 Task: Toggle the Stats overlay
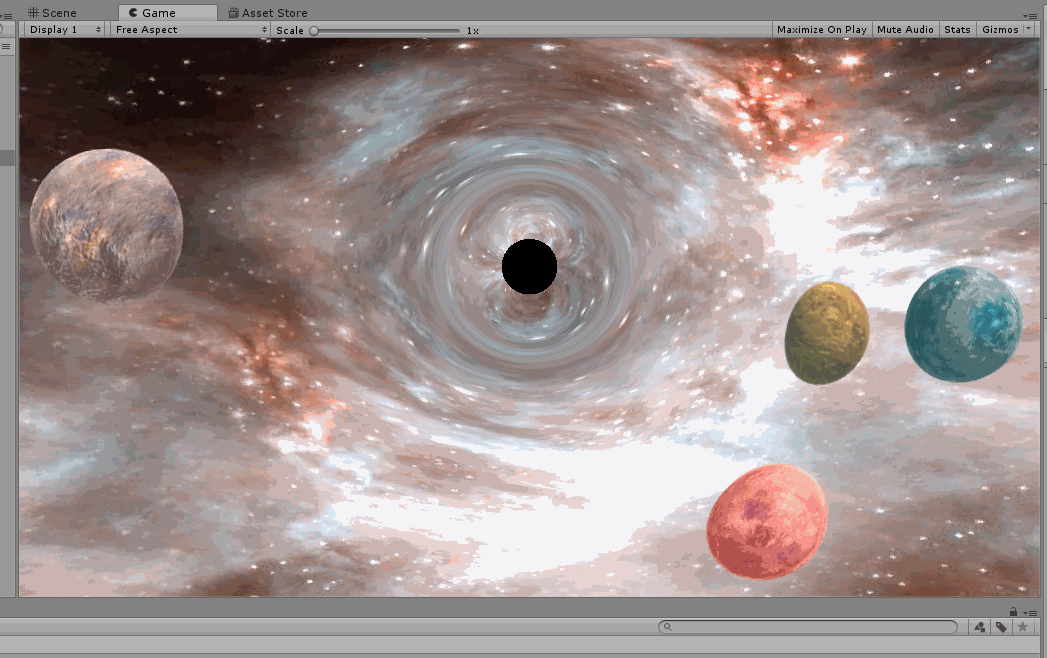957,29
